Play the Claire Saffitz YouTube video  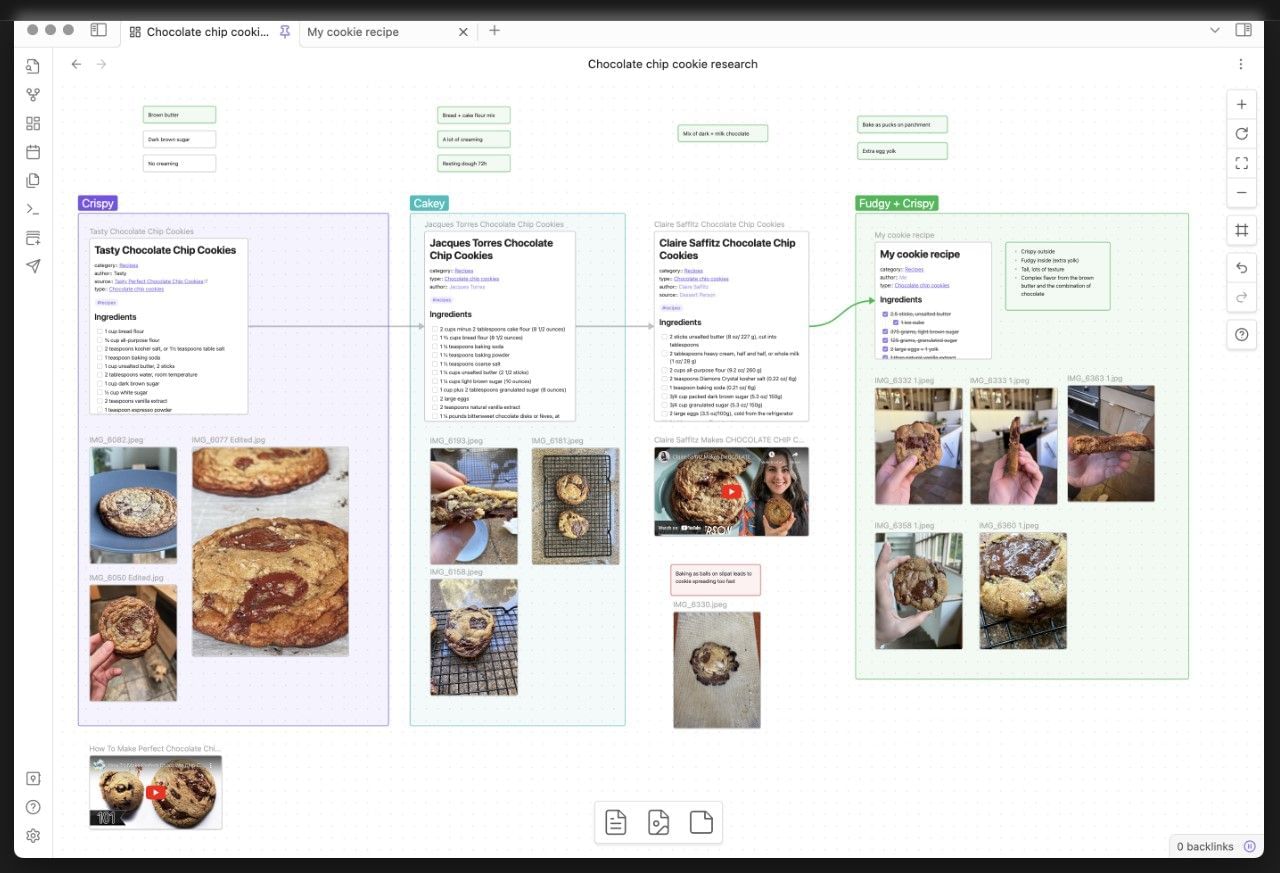[731, 491]
